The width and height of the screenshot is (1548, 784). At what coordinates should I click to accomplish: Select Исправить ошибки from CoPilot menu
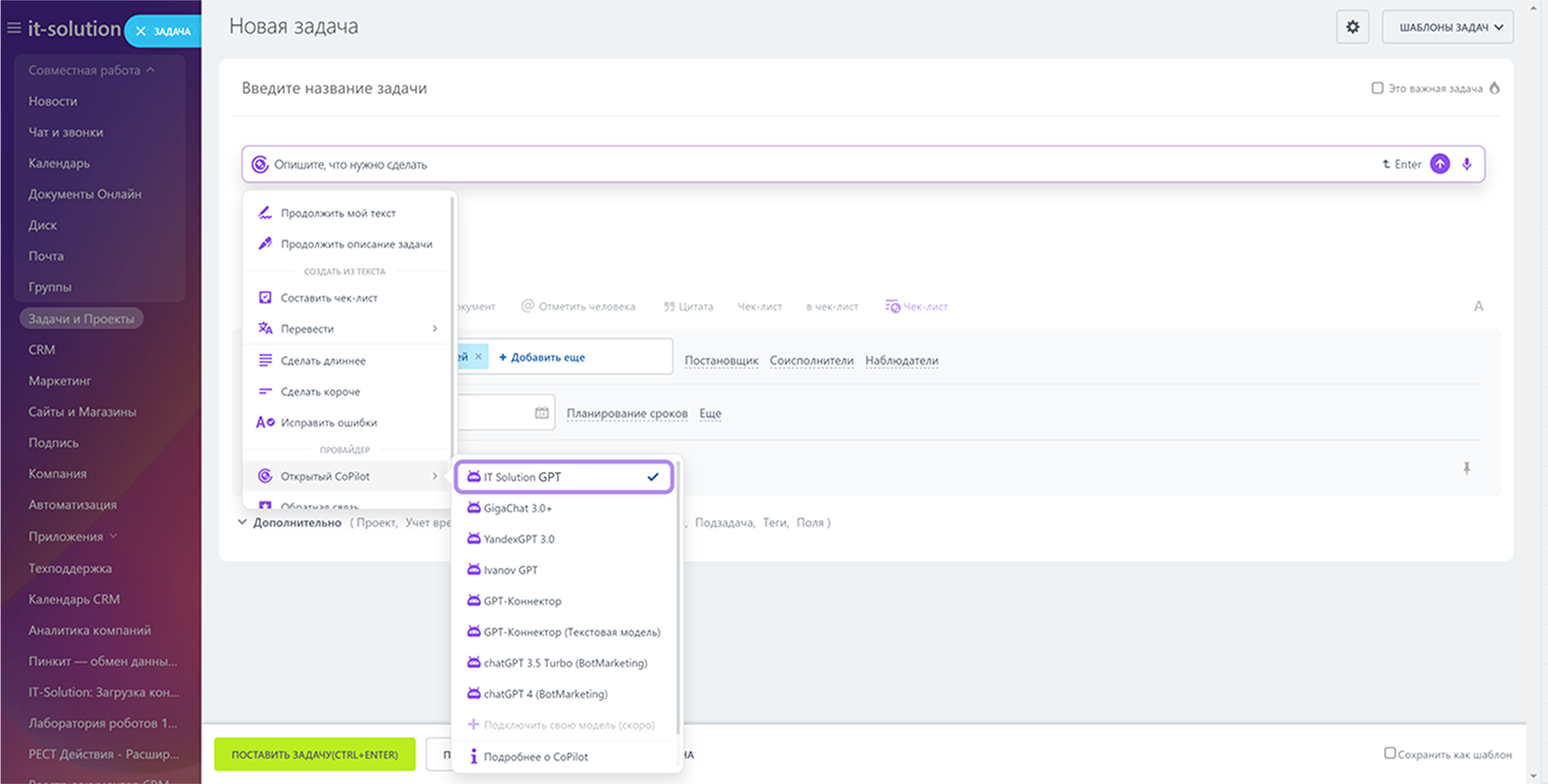(x=329, y=422)
